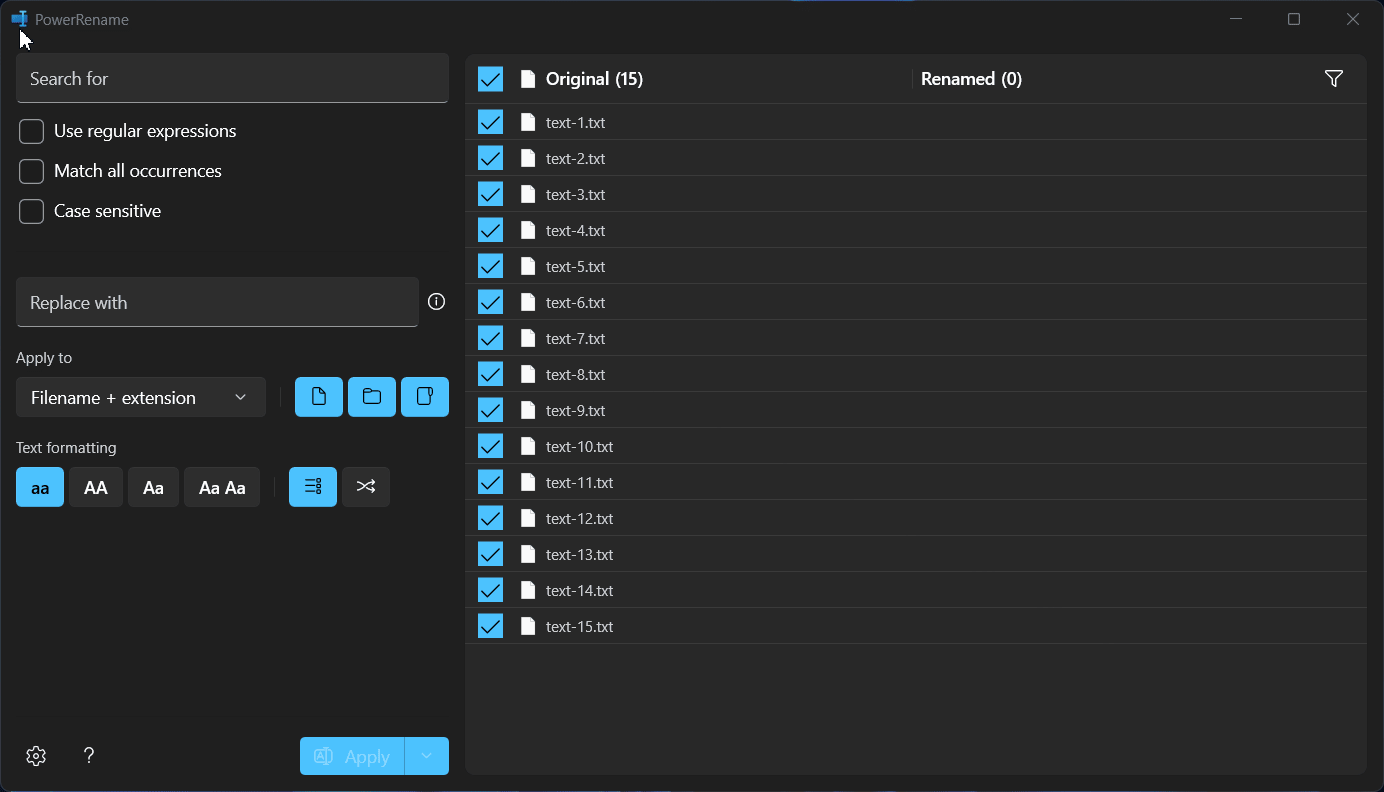
Task: Click the PowerRename app icon in title bar
Action: (x=19, y=19)
